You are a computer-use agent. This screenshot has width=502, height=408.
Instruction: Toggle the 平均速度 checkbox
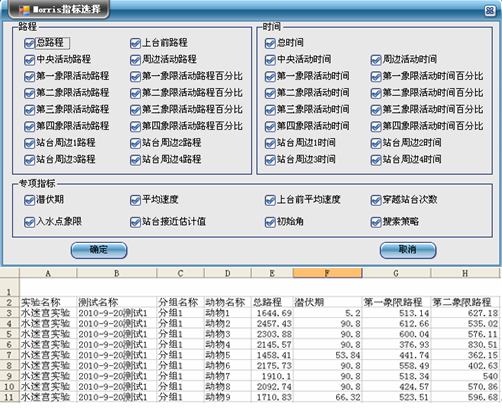coord(135,200)
